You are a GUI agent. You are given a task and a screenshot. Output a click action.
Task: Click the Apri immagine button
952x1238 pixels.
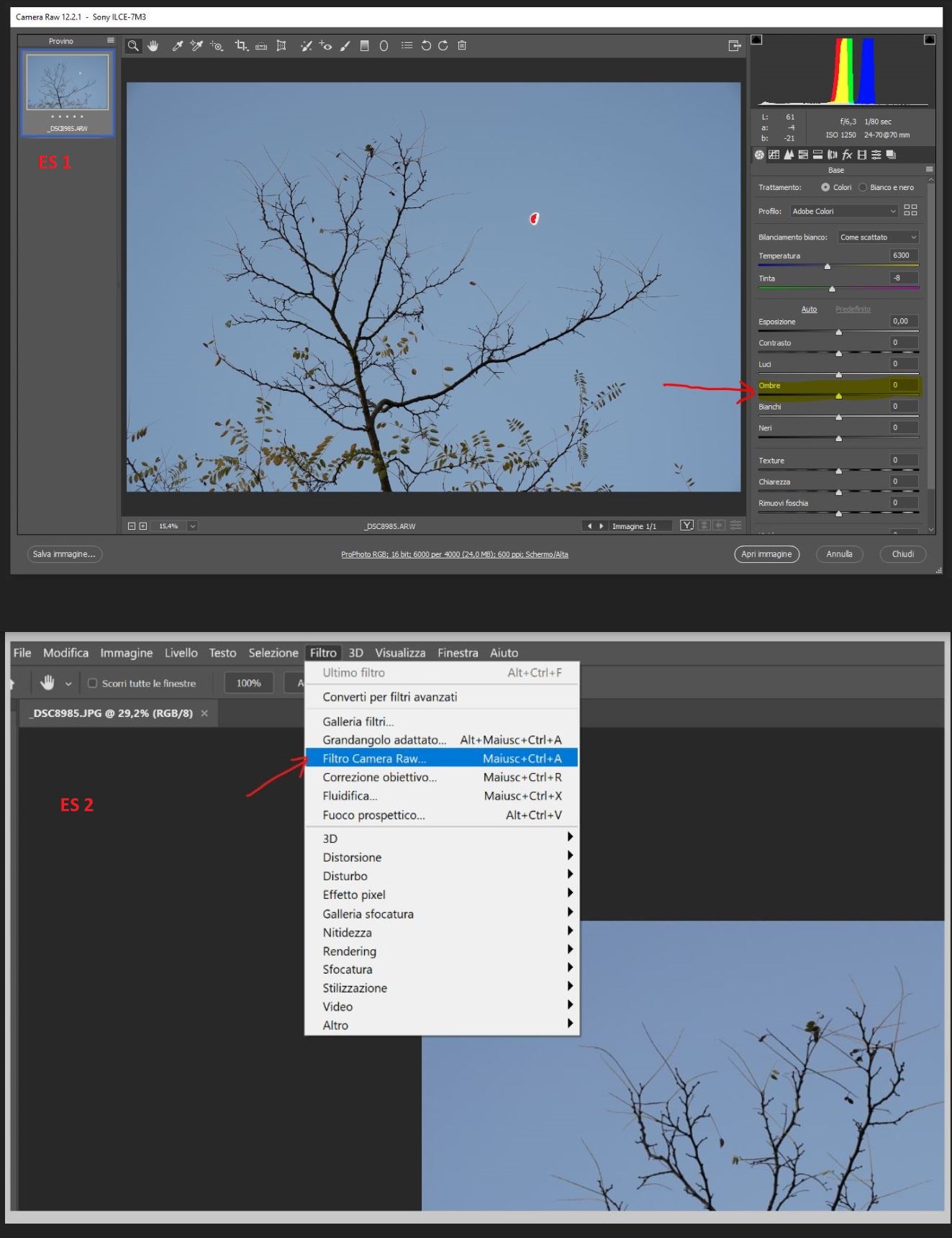[x=766, y=554]
